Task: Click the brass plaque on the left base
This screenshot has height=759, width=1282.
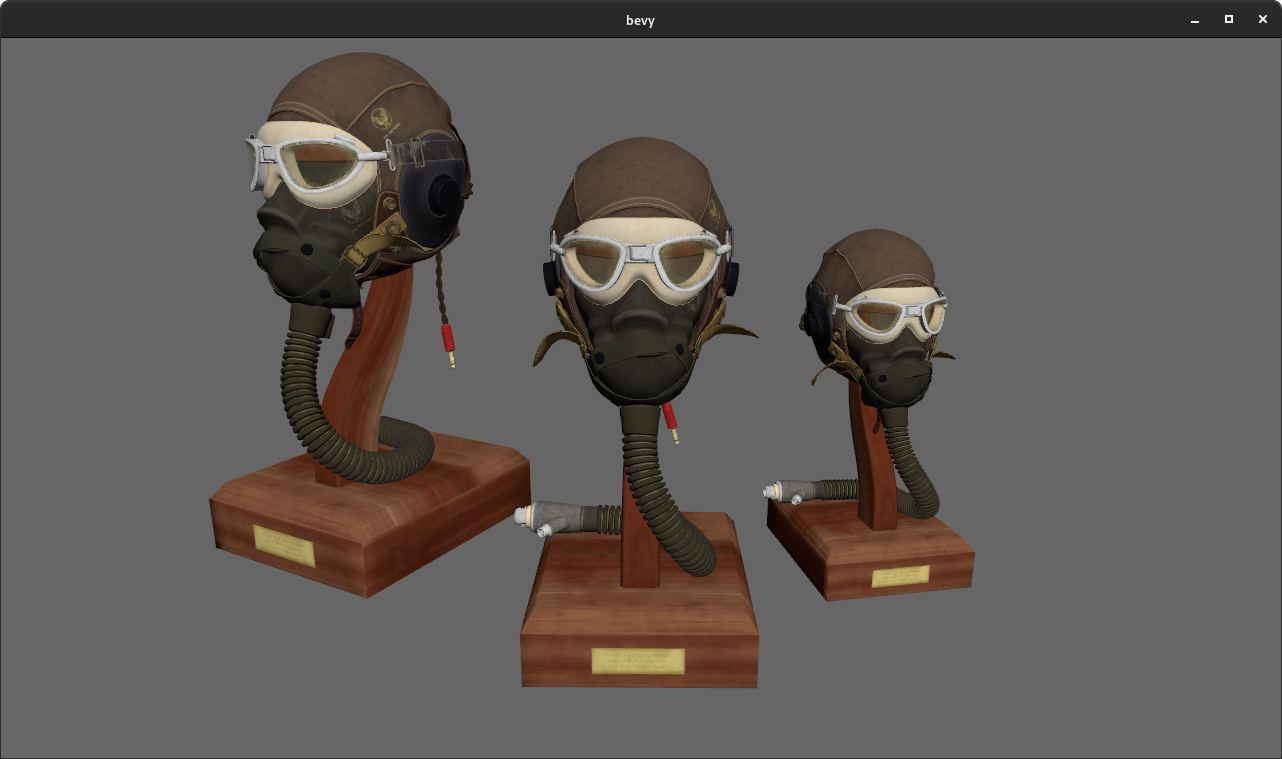Action: (284, 546)
